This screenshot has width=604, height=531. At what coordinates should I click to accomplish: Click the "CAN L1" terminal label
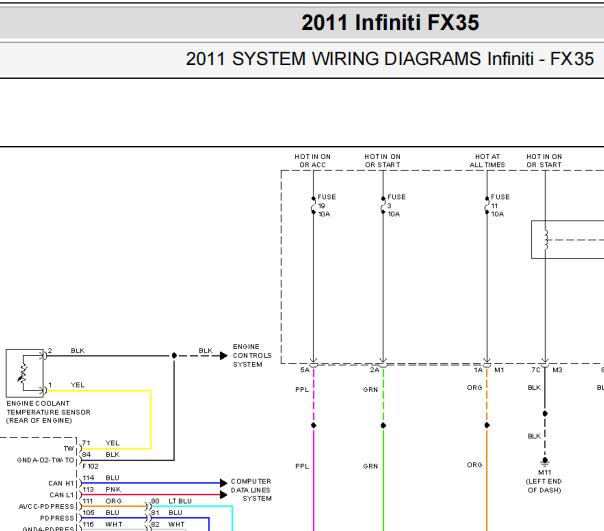tap(61, 495)
